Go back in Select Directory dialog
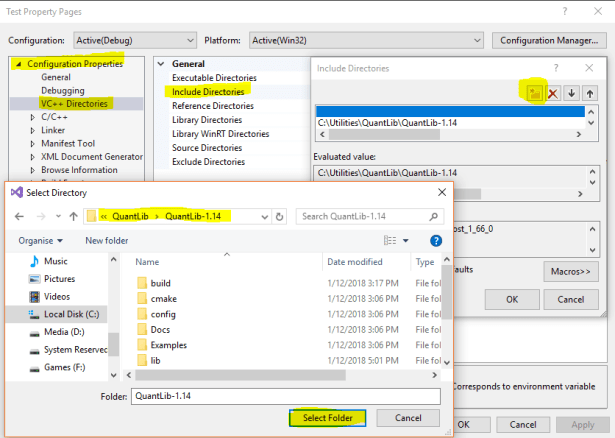615x438 pixels. [19, 216]
